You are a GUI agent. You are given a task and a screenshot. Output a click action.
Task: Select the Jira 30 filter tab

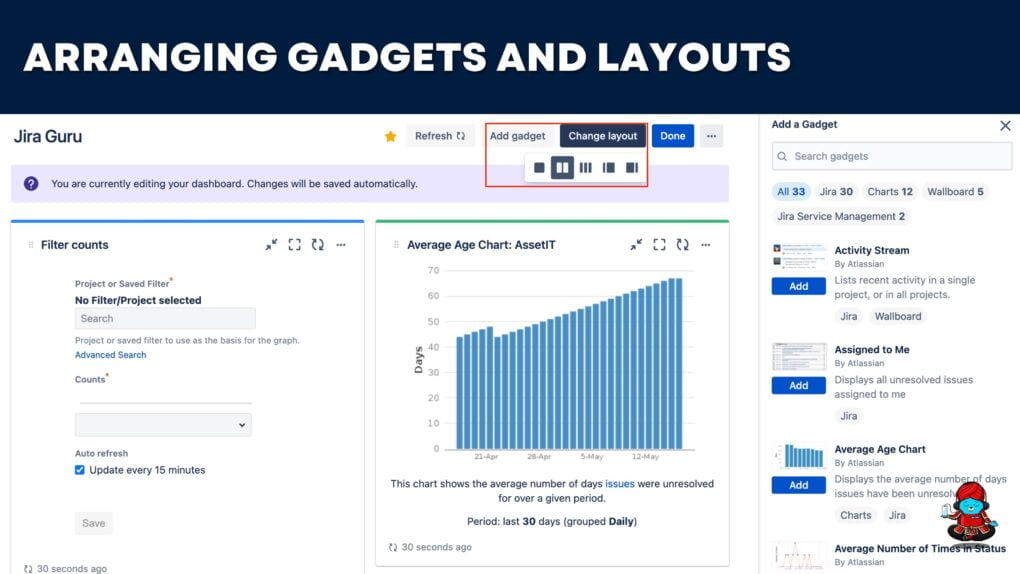[836, 191]
